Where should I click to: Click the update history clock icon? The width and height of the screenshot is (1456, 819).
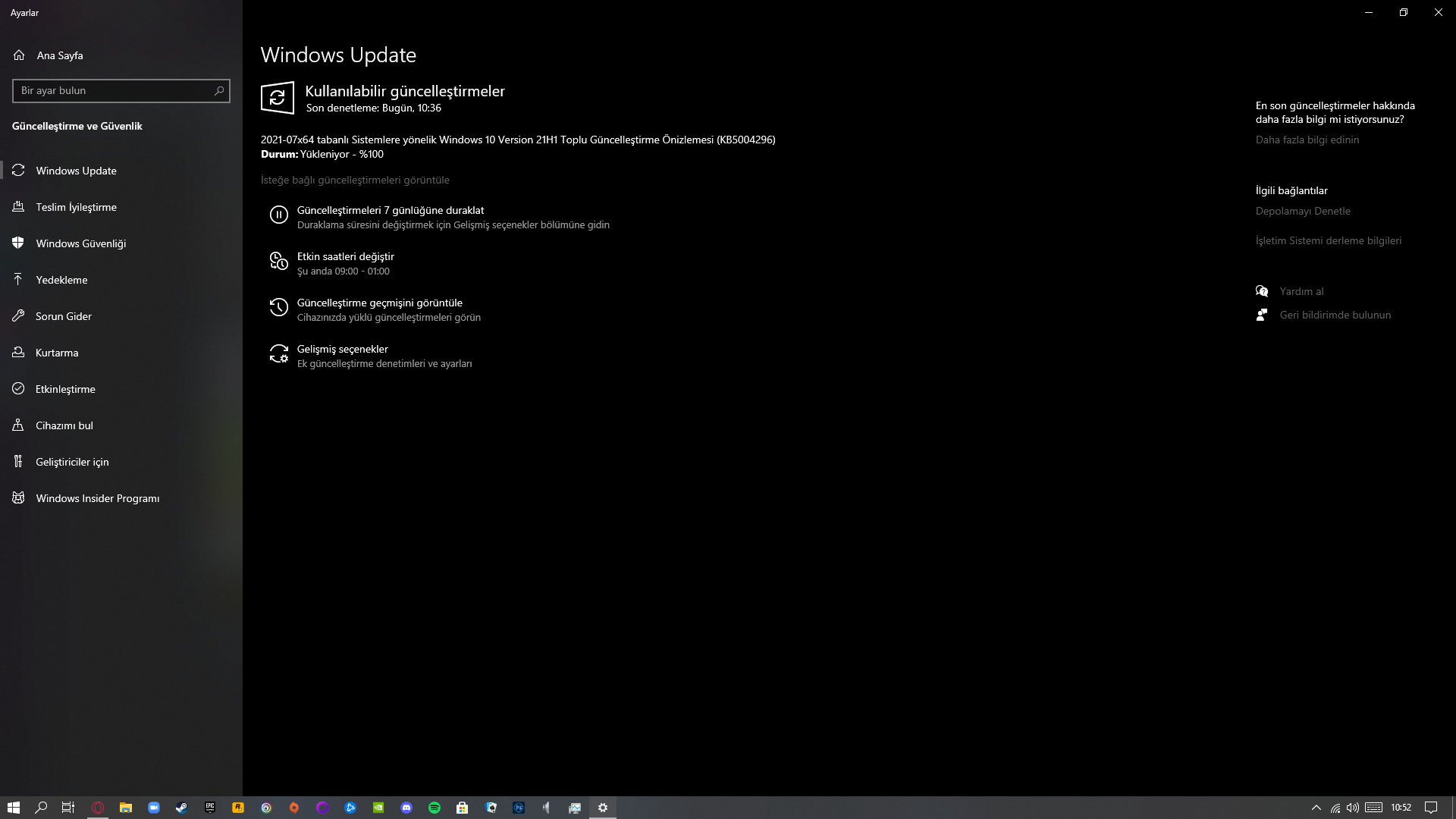tap(278, 308)
